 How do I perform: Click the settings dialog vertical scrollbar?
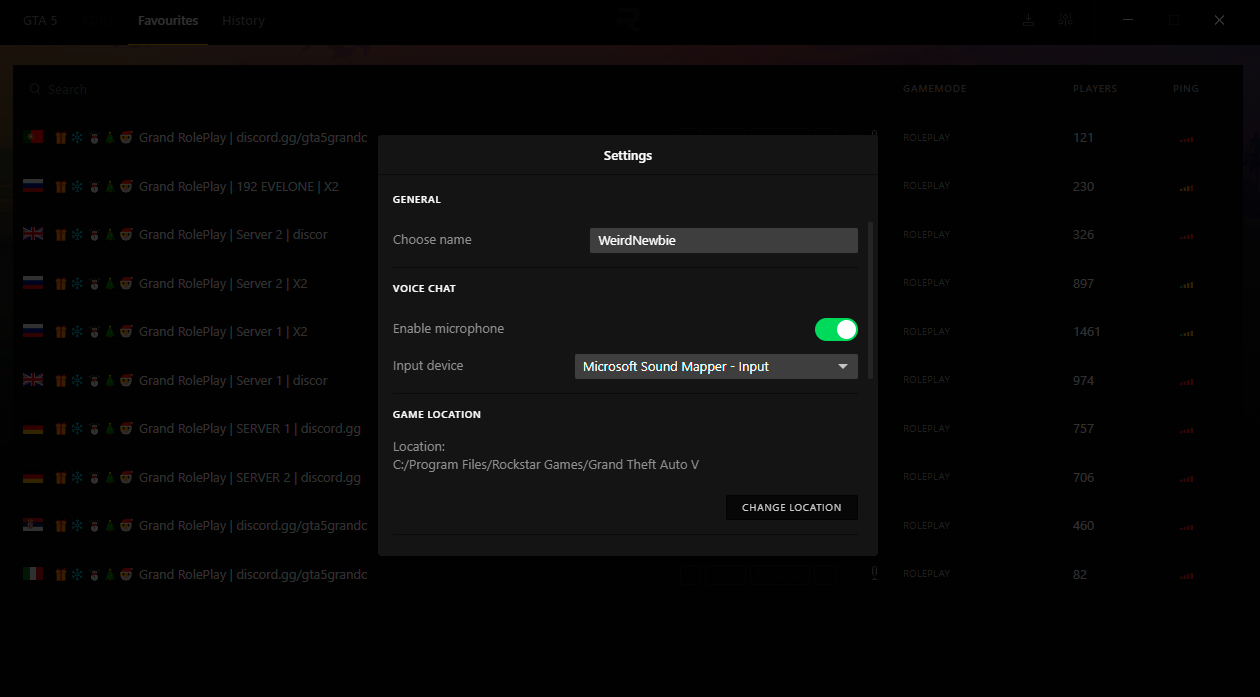(x=871, y=300)
